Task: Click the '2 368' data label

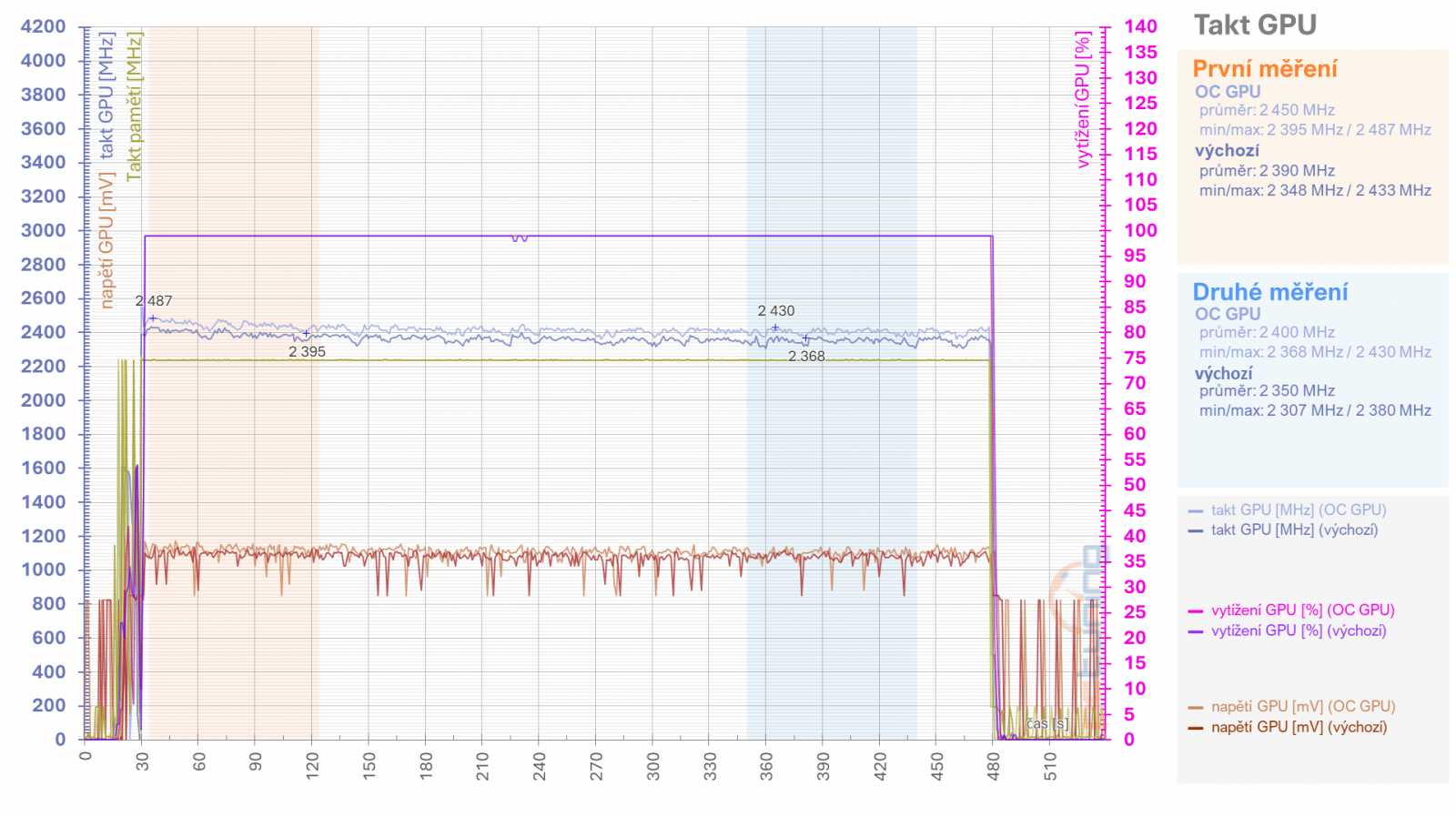Action: [x=806, y=357]
